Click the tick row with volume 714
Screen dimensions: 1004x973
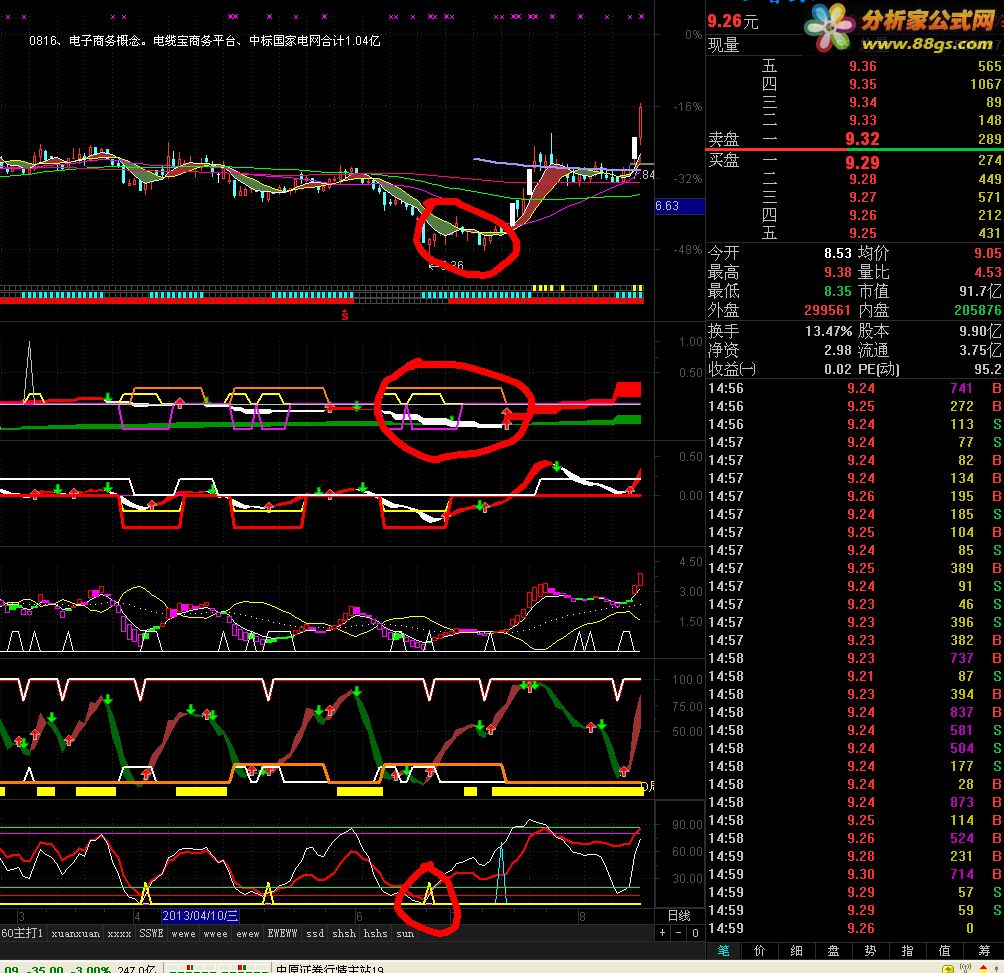click(855, 874)
